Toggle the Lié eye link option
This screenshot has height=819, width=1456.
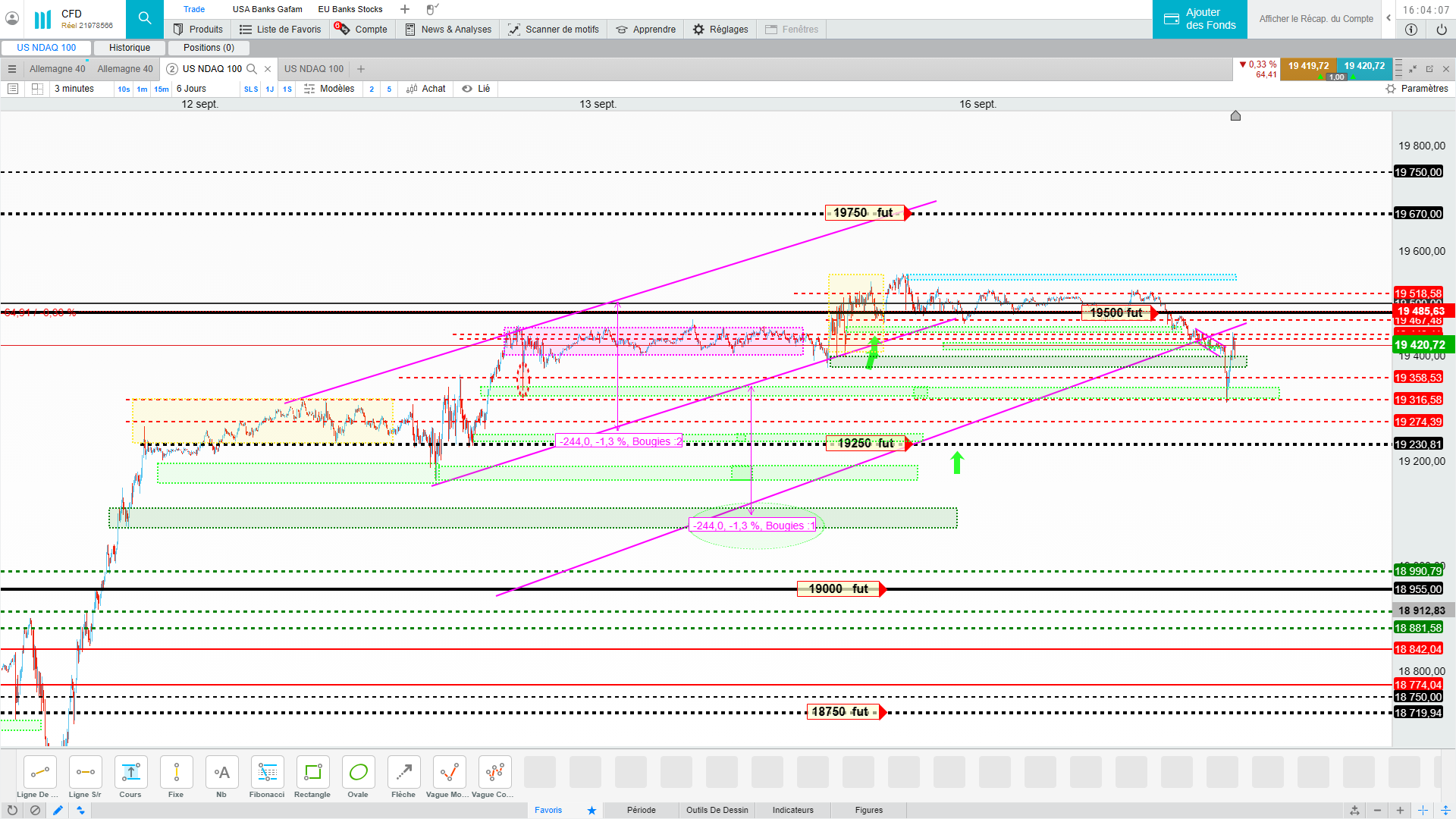tap(475, 89)
